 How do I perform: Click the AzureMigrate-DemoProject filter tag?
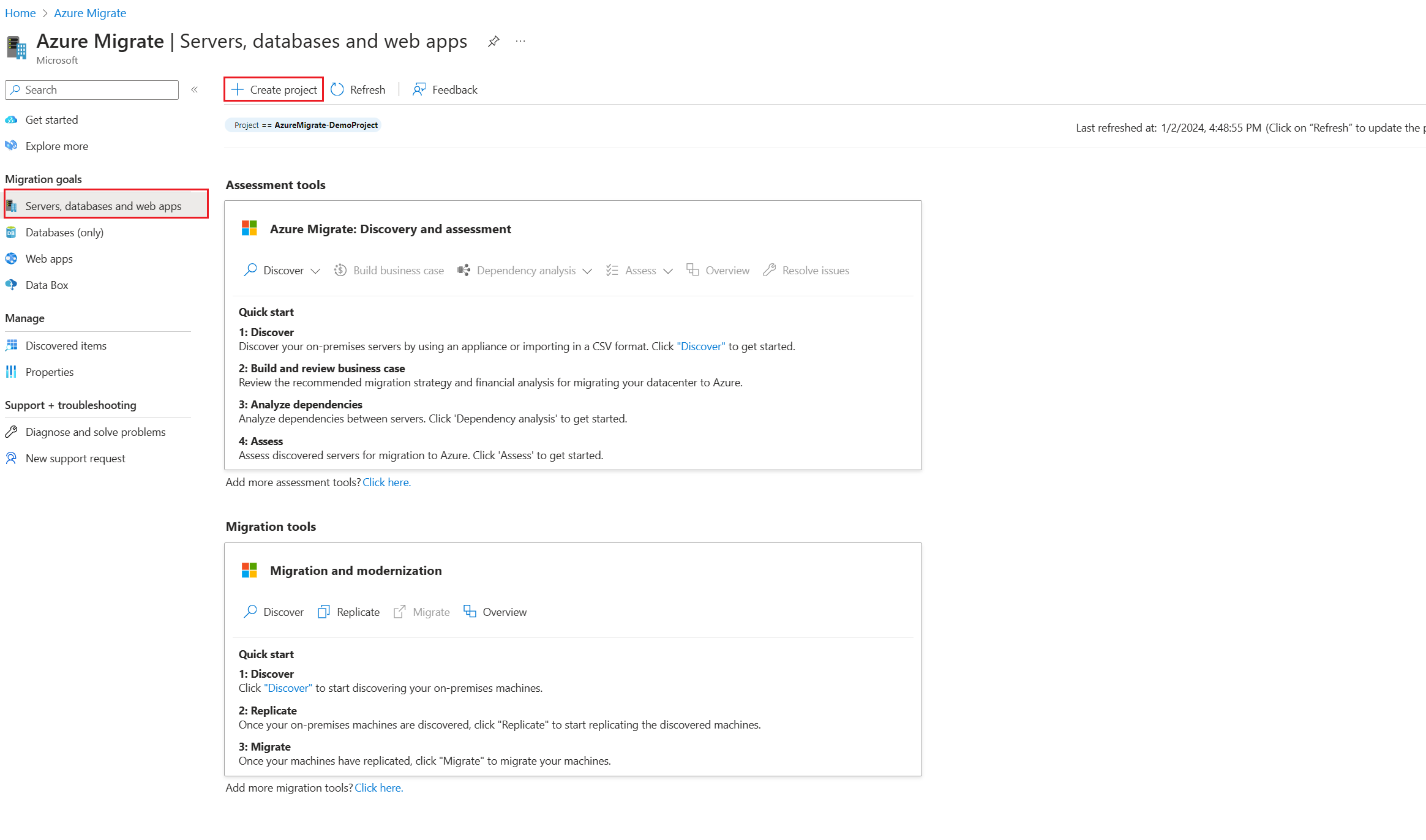point(304,124)
